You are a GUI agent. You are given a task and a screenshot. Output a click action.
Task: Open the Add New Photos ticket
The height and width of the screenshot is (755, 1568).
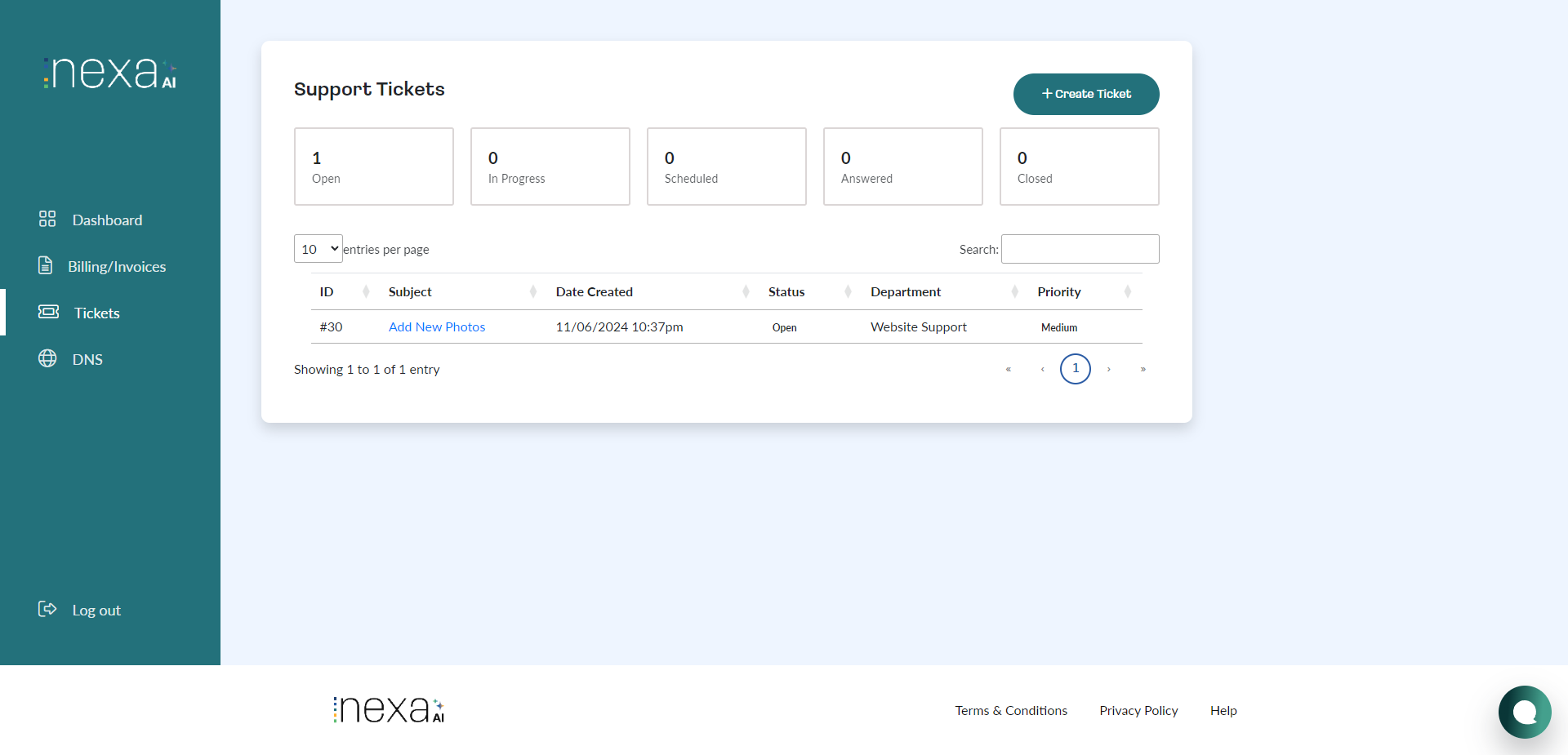click(437, 326)
